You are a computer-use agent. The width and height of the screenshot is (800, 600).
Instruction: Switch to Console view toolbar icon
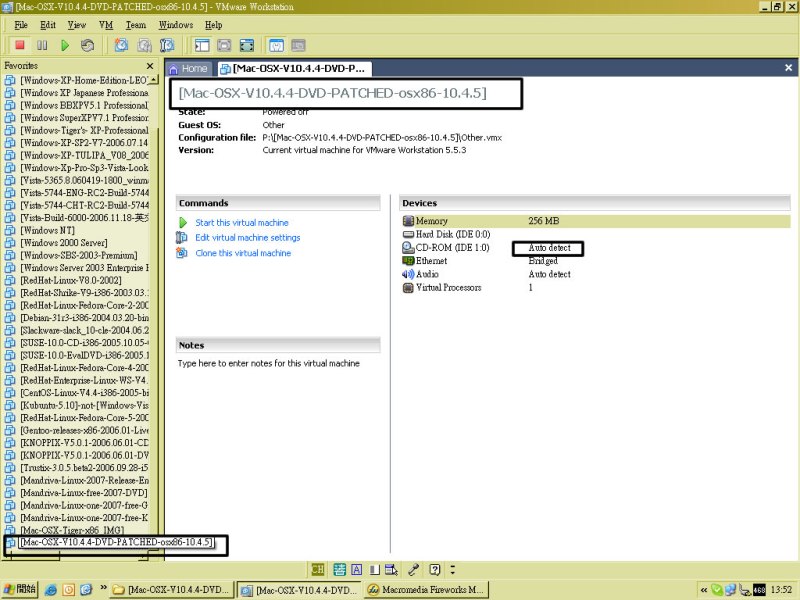(298, 45)
